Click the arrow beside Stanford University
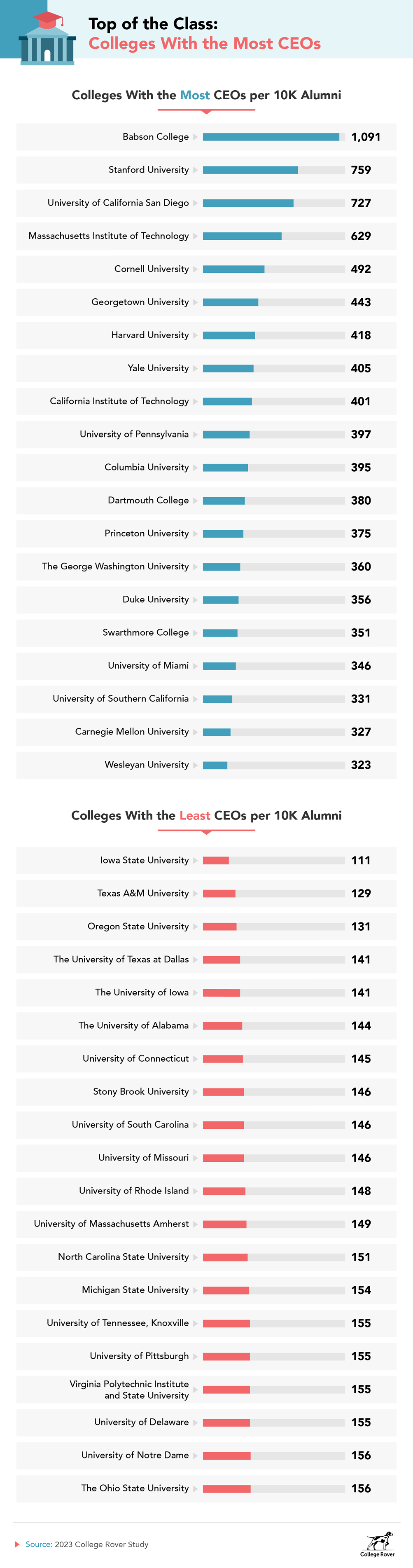Image resolution: width=413 pixels, height=1568 pixels. coord(195,170)
